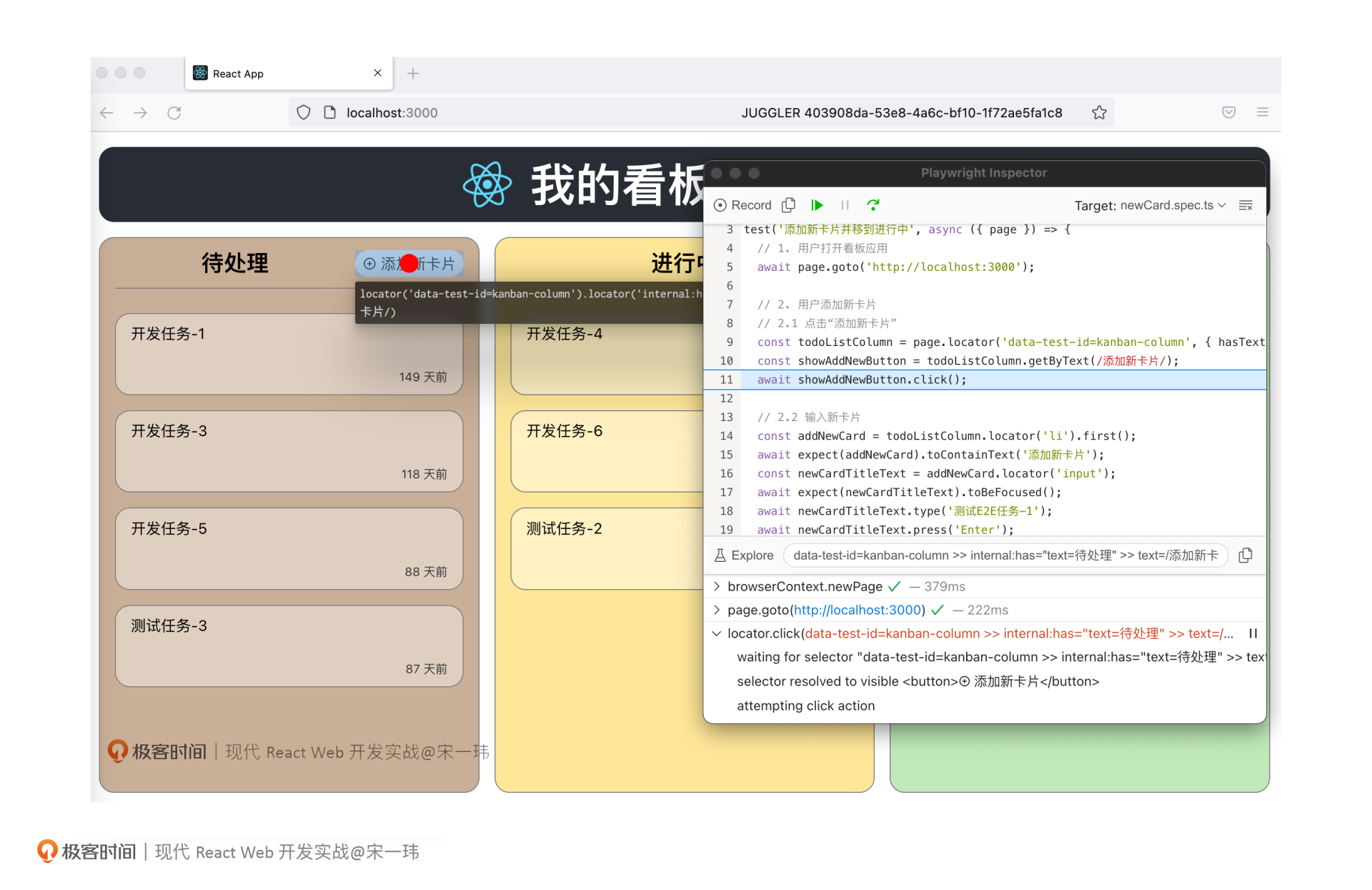Activate the Explore selector picker
Image resolution: width=1372 pixels, height=890 pixels.
tap(743, 555)
